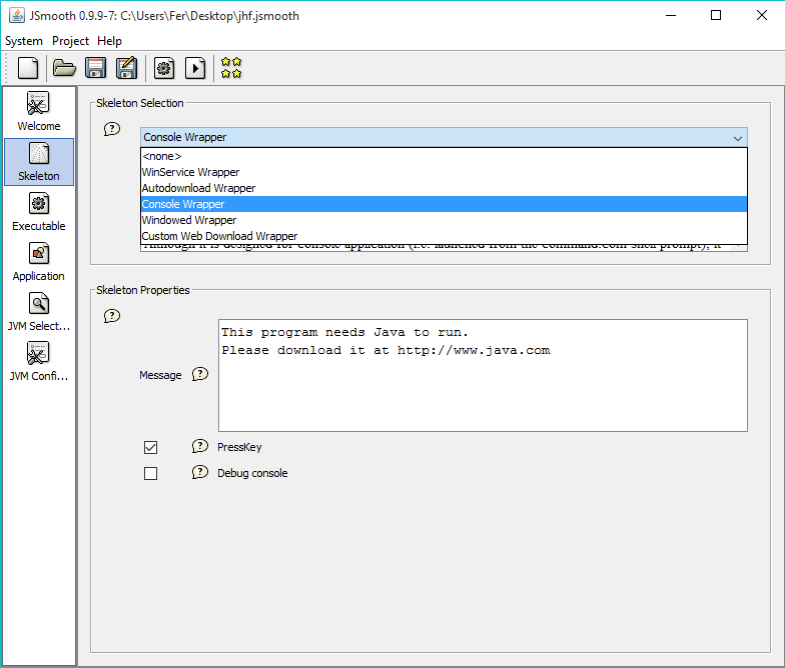Enable the Debug console checkbox
The image size is (785, 668).
click(x=151, y=473)
